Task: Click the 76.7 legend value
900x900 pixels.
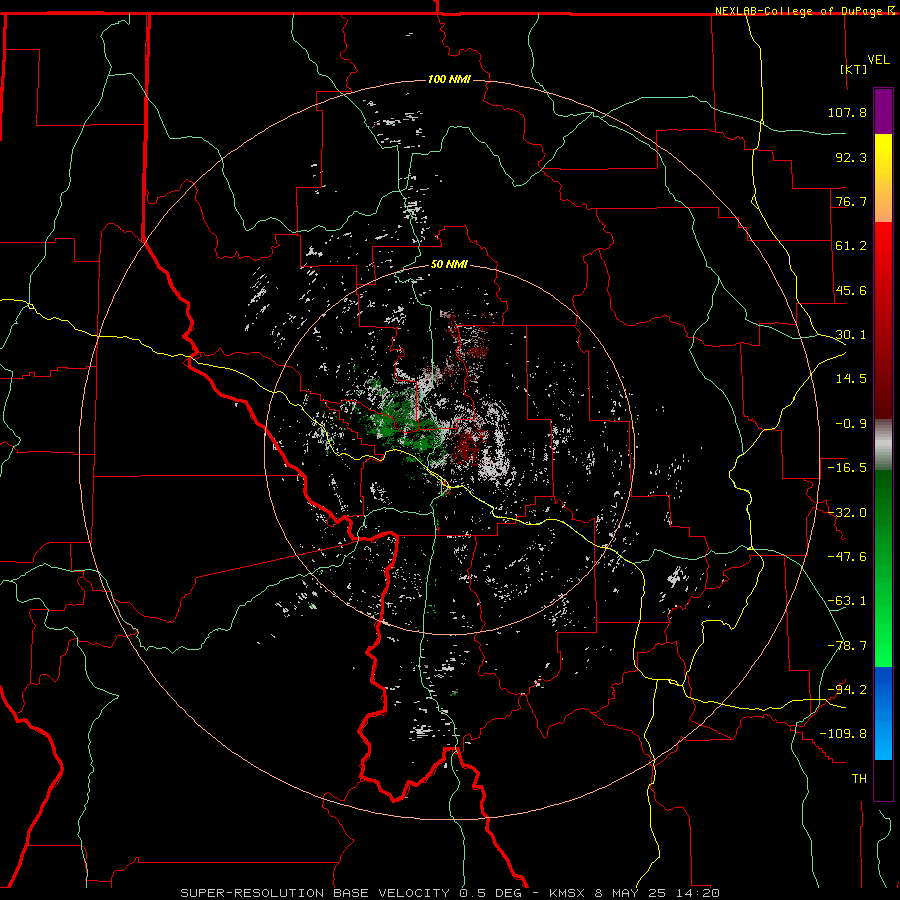Action: coord(851,201)
